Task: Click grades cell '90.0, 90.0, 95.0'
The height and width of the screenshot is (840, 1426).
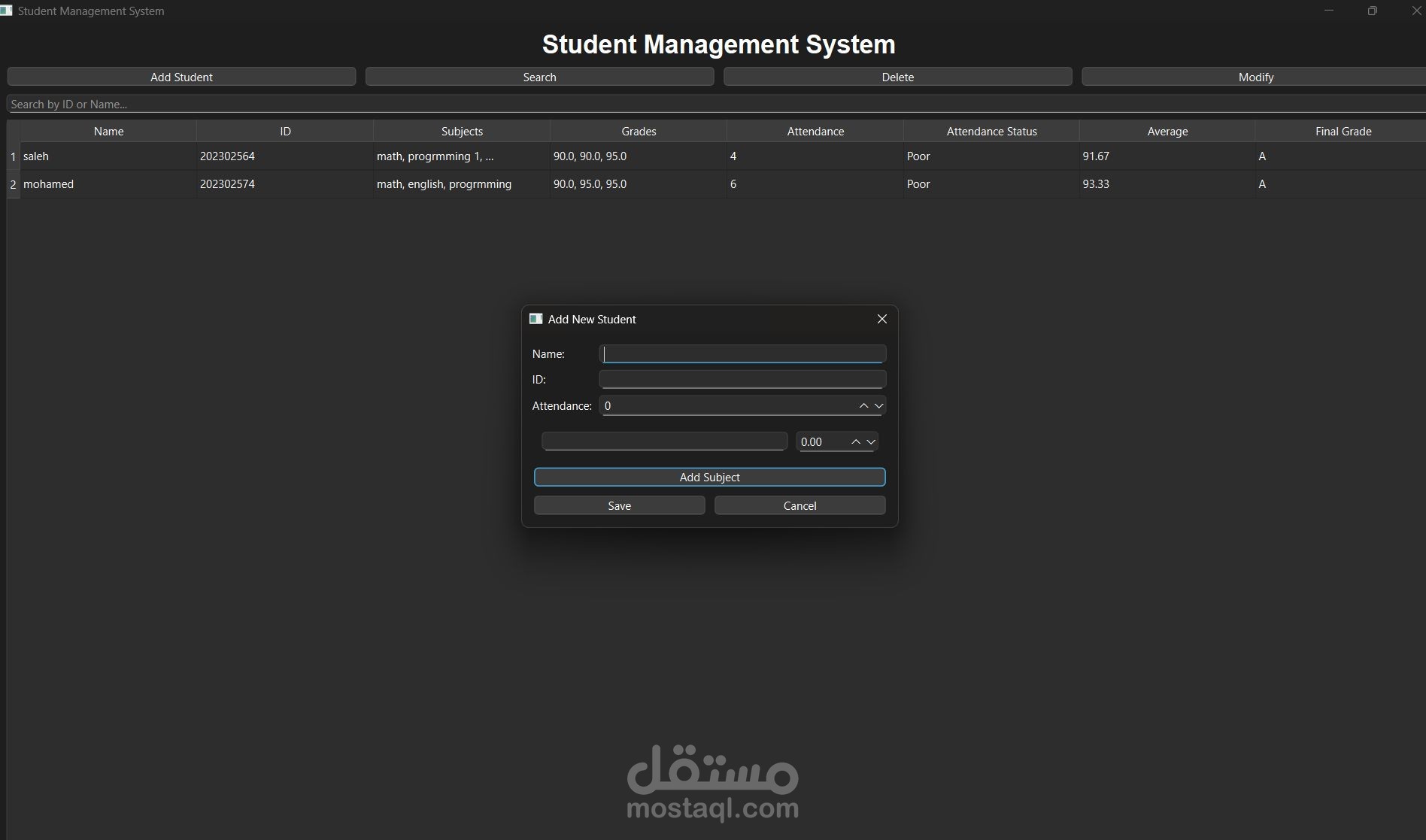Action: tap(639, 156)
